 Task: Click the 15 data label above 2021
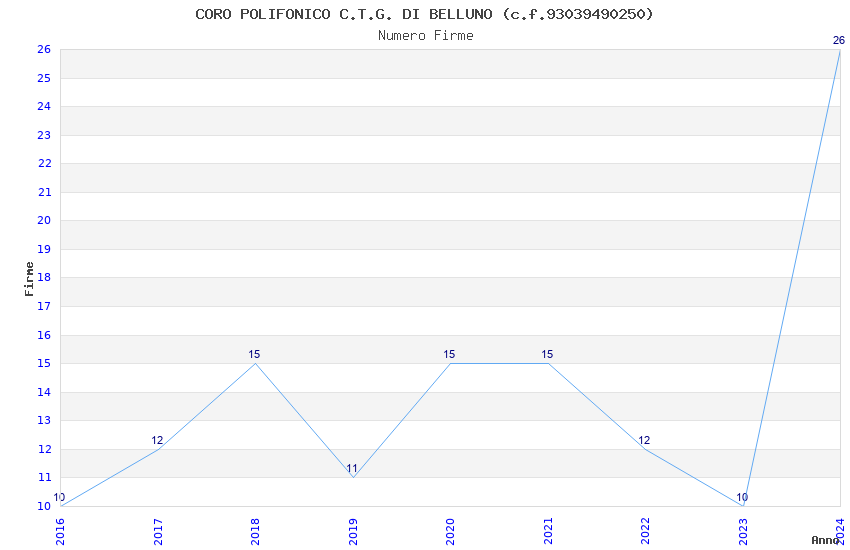point(547,354)
